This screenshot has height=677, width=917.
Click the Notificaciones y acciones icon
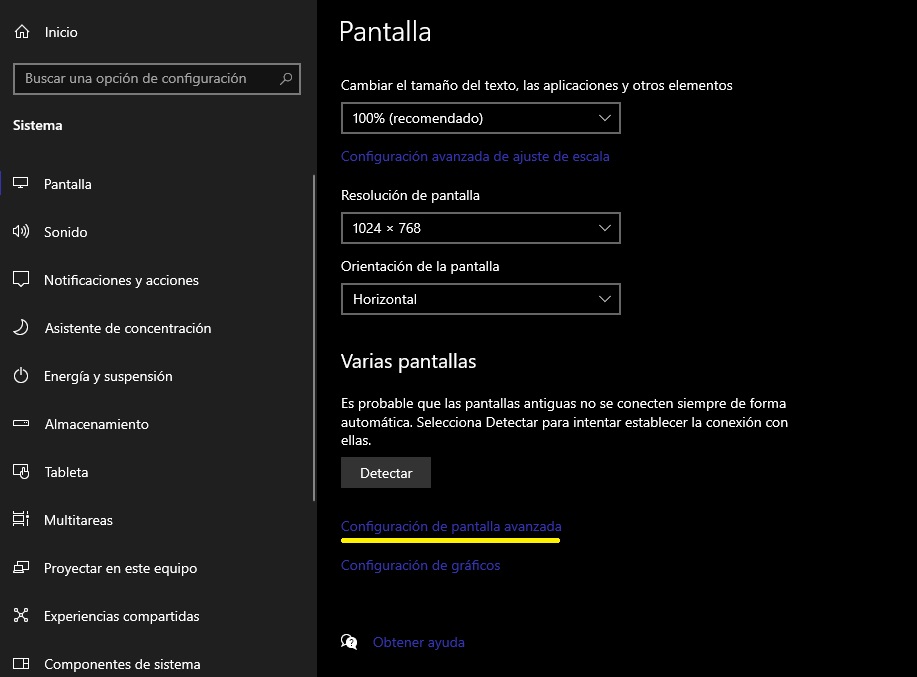point(21,280)
